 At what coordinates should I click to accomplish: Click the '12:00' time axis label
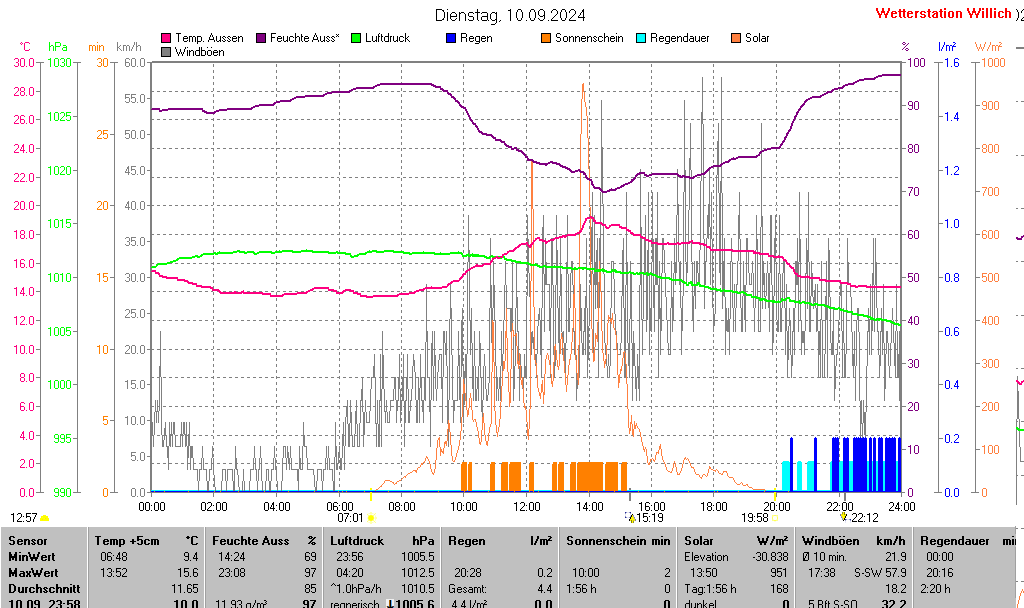pos(526,506)
